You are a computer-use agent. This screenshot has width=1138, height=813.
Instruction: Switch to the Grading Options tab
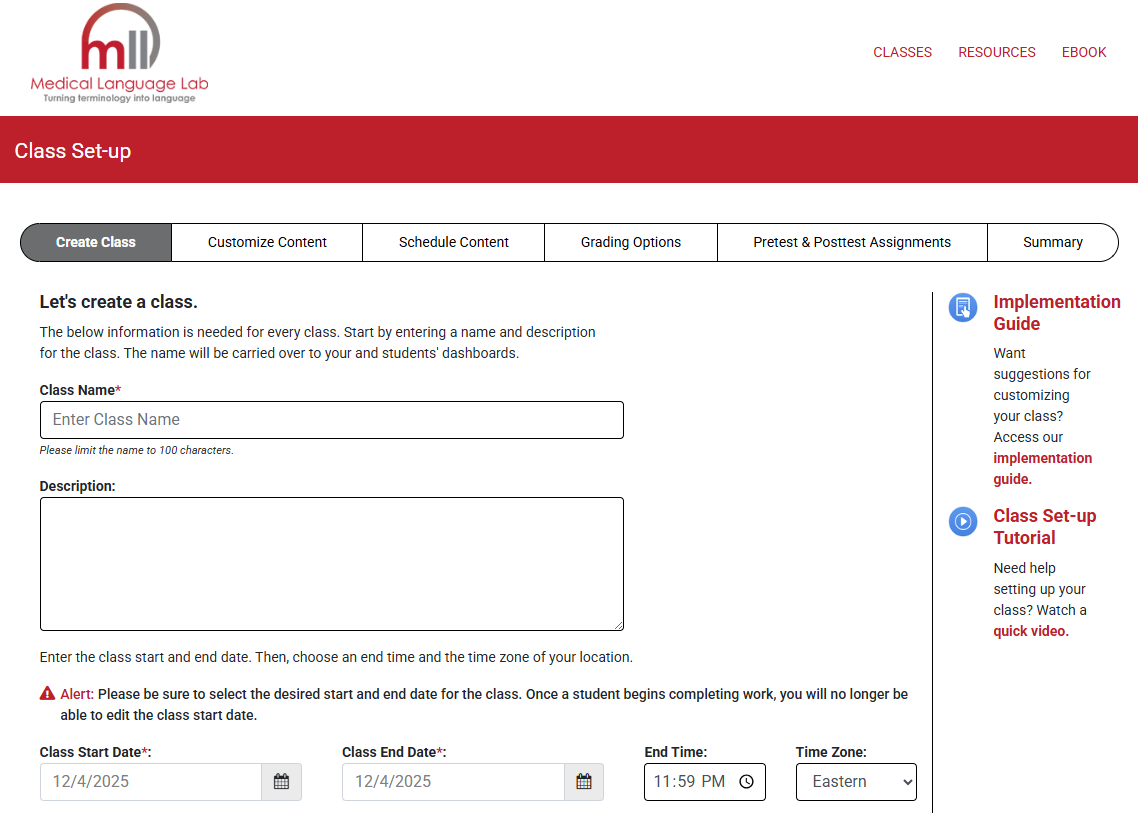[630, 242]
